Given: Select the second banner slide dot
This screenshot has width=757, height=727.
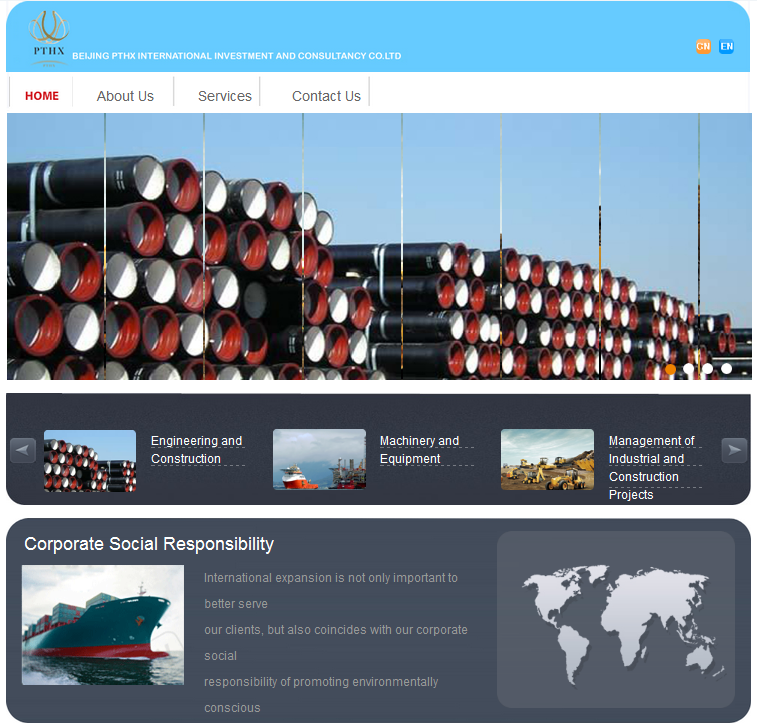Looking at the screenshot, I should coord(688,369).
